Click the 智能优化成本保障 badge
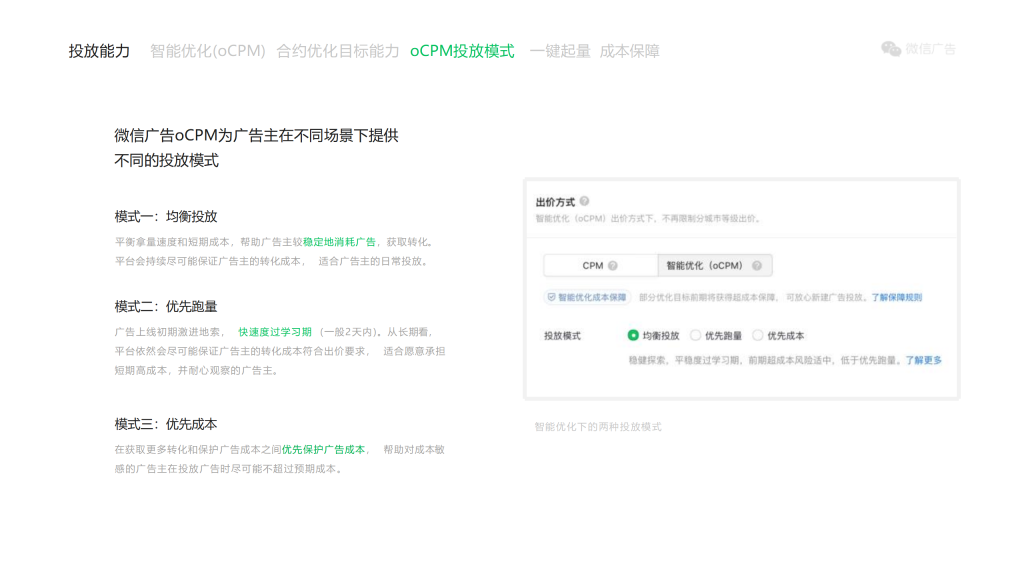This screenshot has width=1024, height=576. click(x=588, y=297)
